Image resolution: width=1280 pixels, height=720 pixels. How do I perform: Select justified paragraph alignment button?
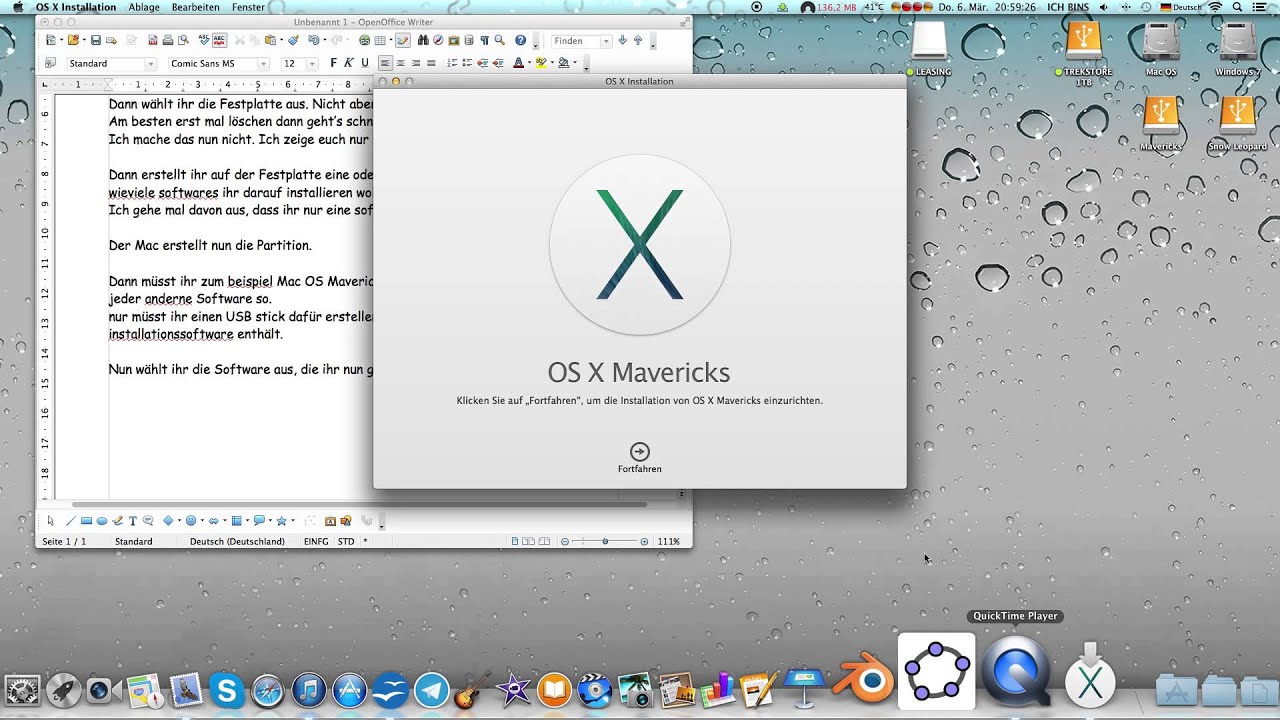431,63
